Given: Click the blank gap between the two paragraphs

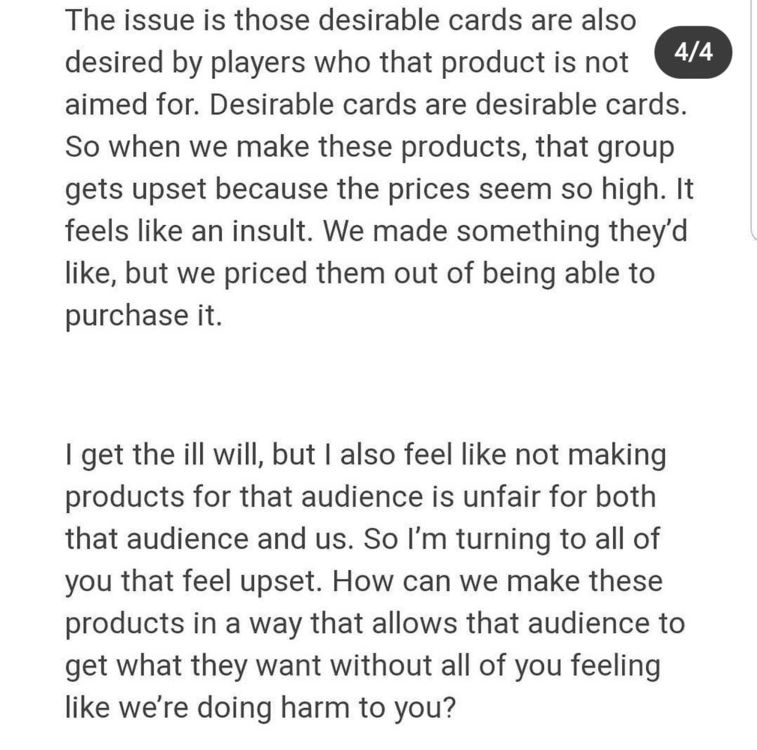Looking at the screenshot, I should pos(378,386).
